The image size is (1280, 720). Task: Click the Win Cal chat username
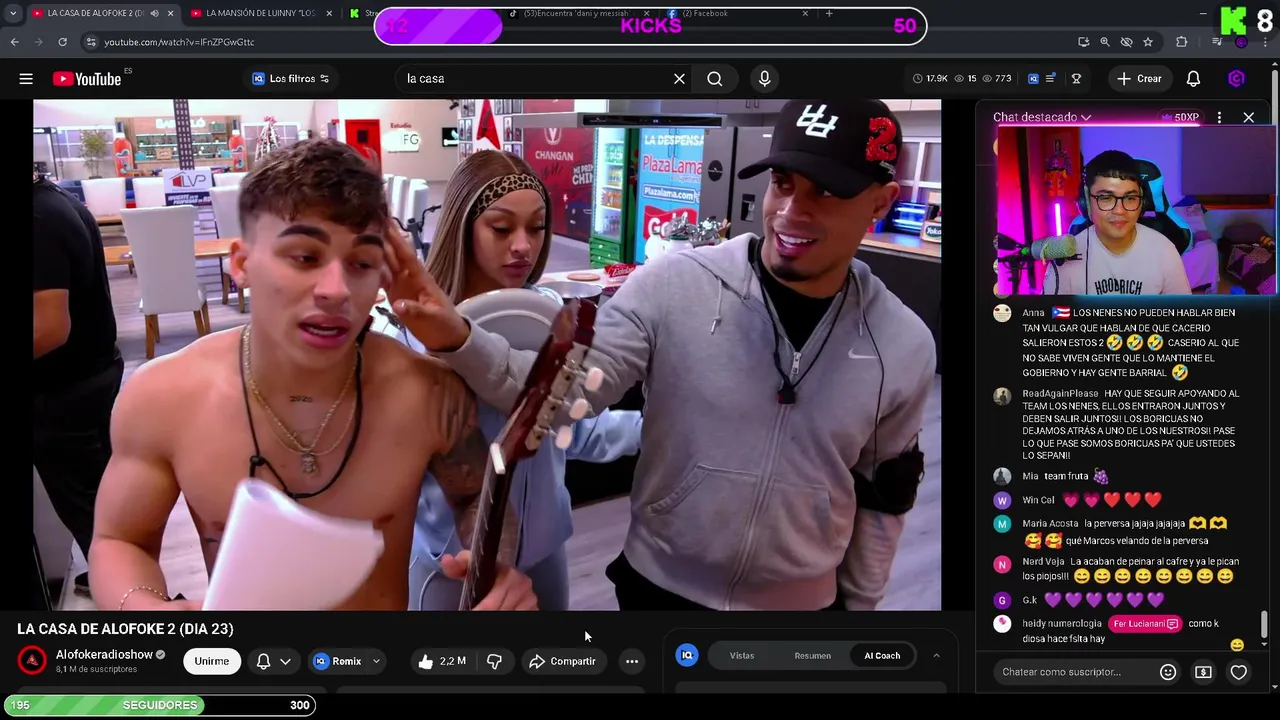pyautogui.click(x=1038, y=500)
